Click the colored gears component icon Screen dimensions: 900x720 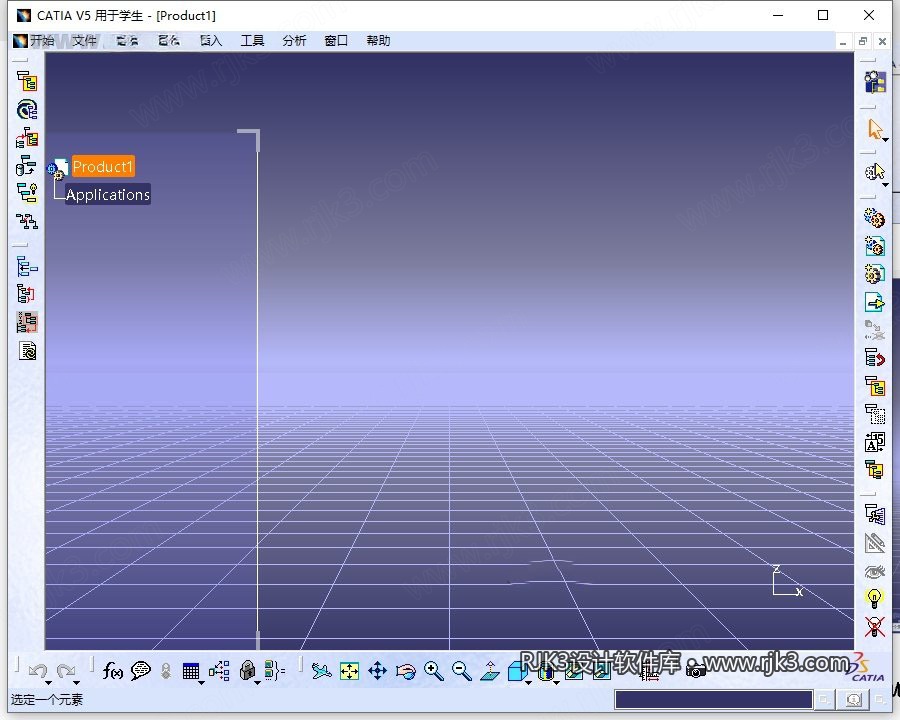pyautogui.click(x=875, y=218)
